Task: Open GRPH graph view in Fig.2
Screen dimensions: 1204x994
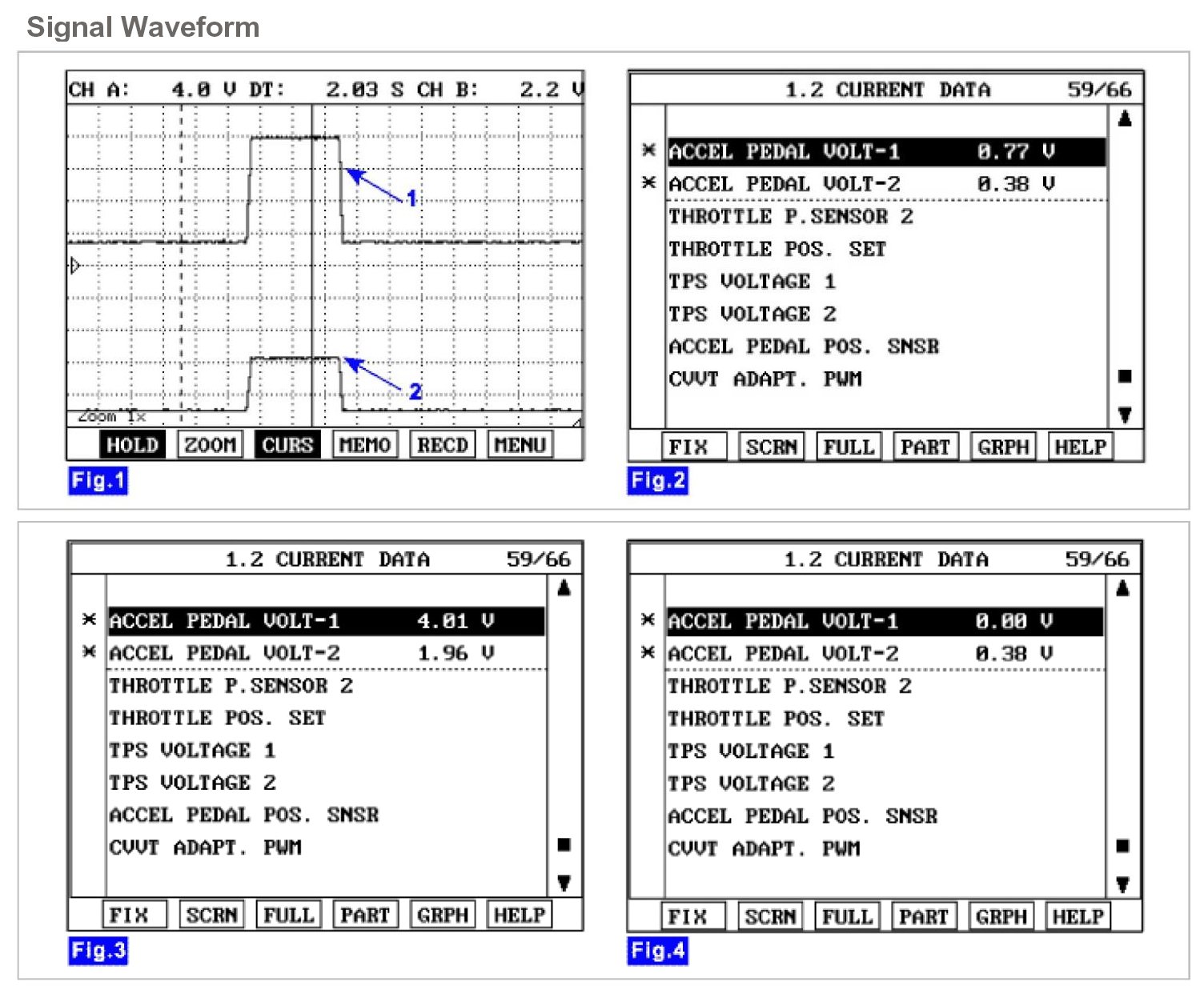Action: tap(1003, 447)
